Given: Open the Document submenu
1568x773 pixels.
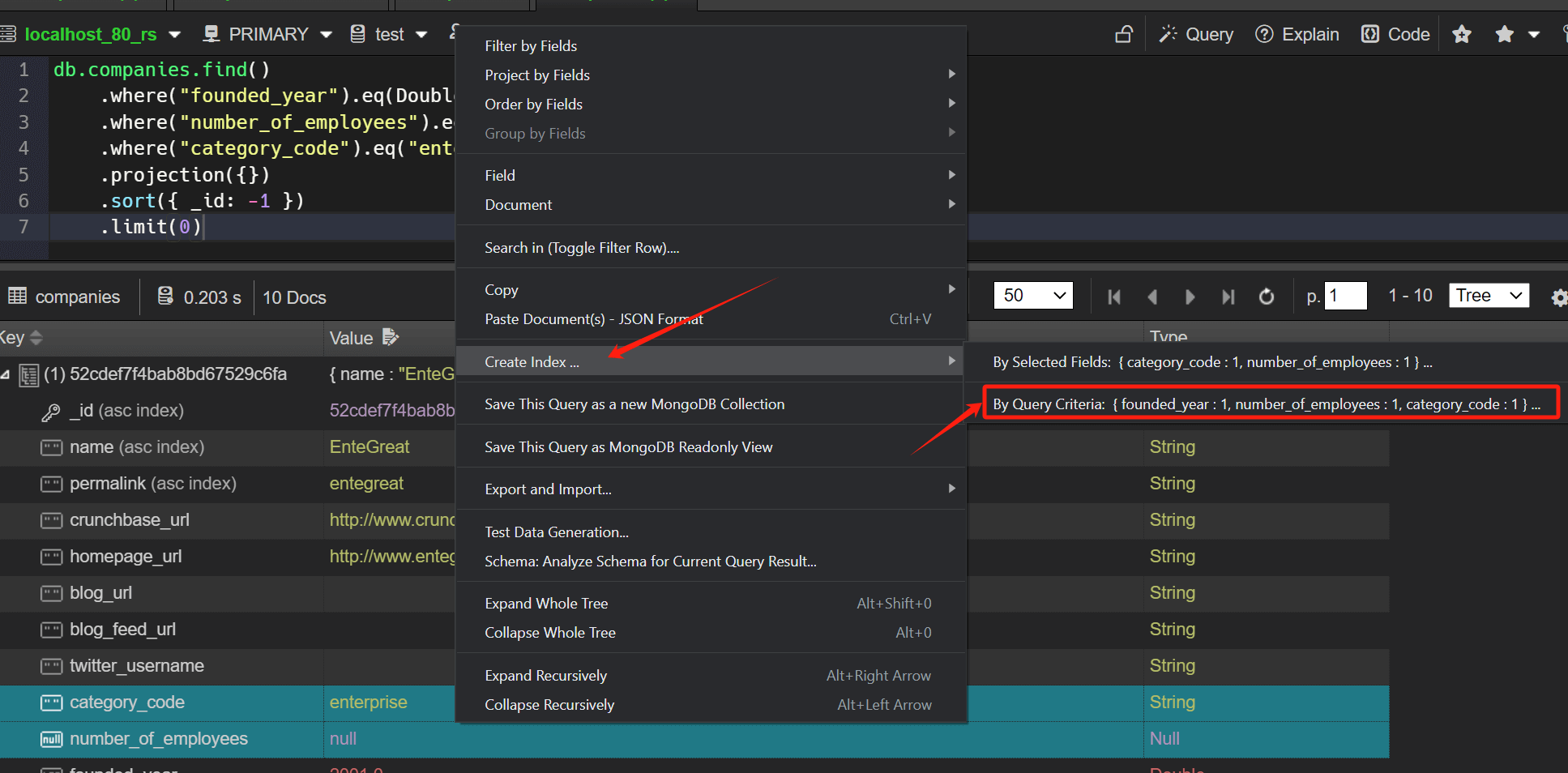Looking at the screenshot, I should click(711, 205).
